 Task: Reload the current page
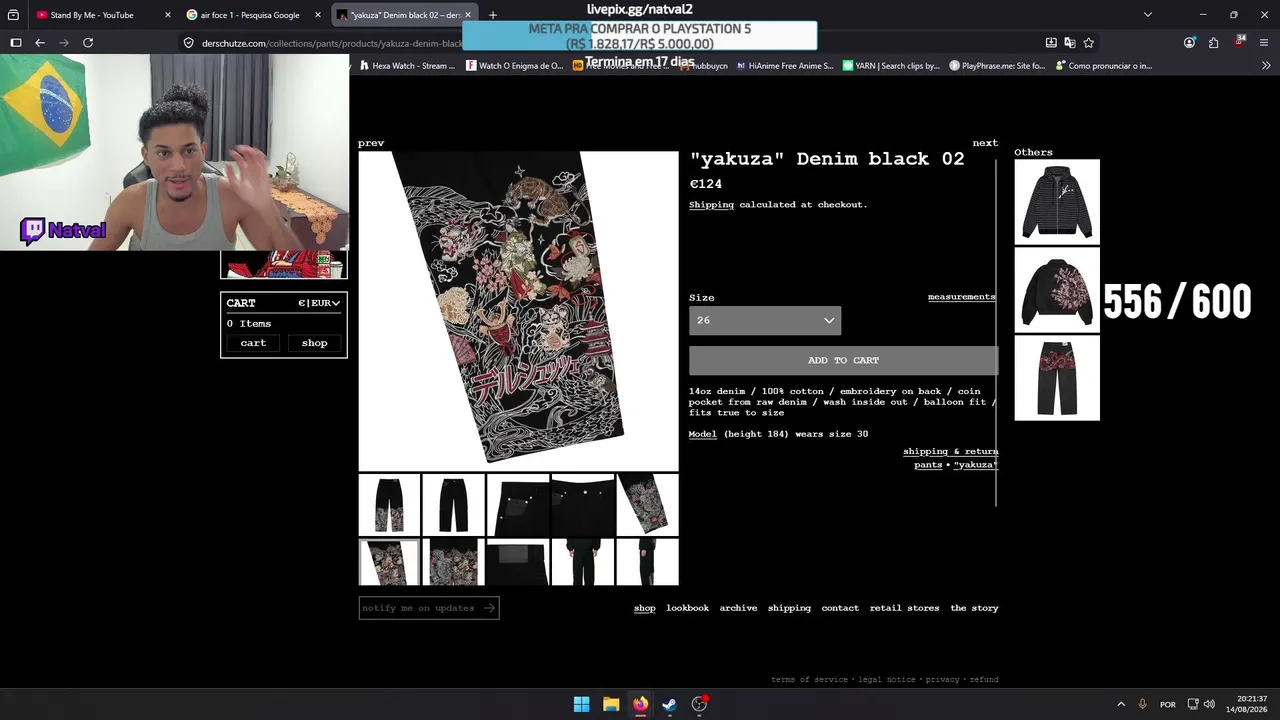tap(88, 43)
